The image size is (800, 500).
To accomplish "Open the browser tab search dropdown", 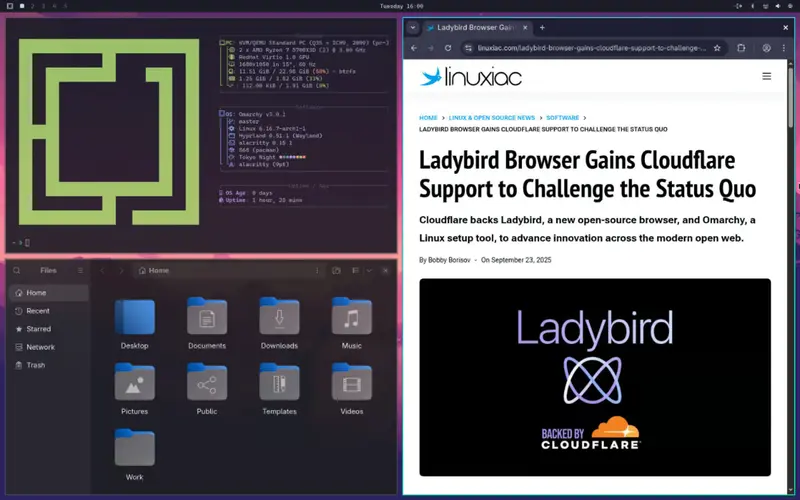I will [x=412, y=27].
